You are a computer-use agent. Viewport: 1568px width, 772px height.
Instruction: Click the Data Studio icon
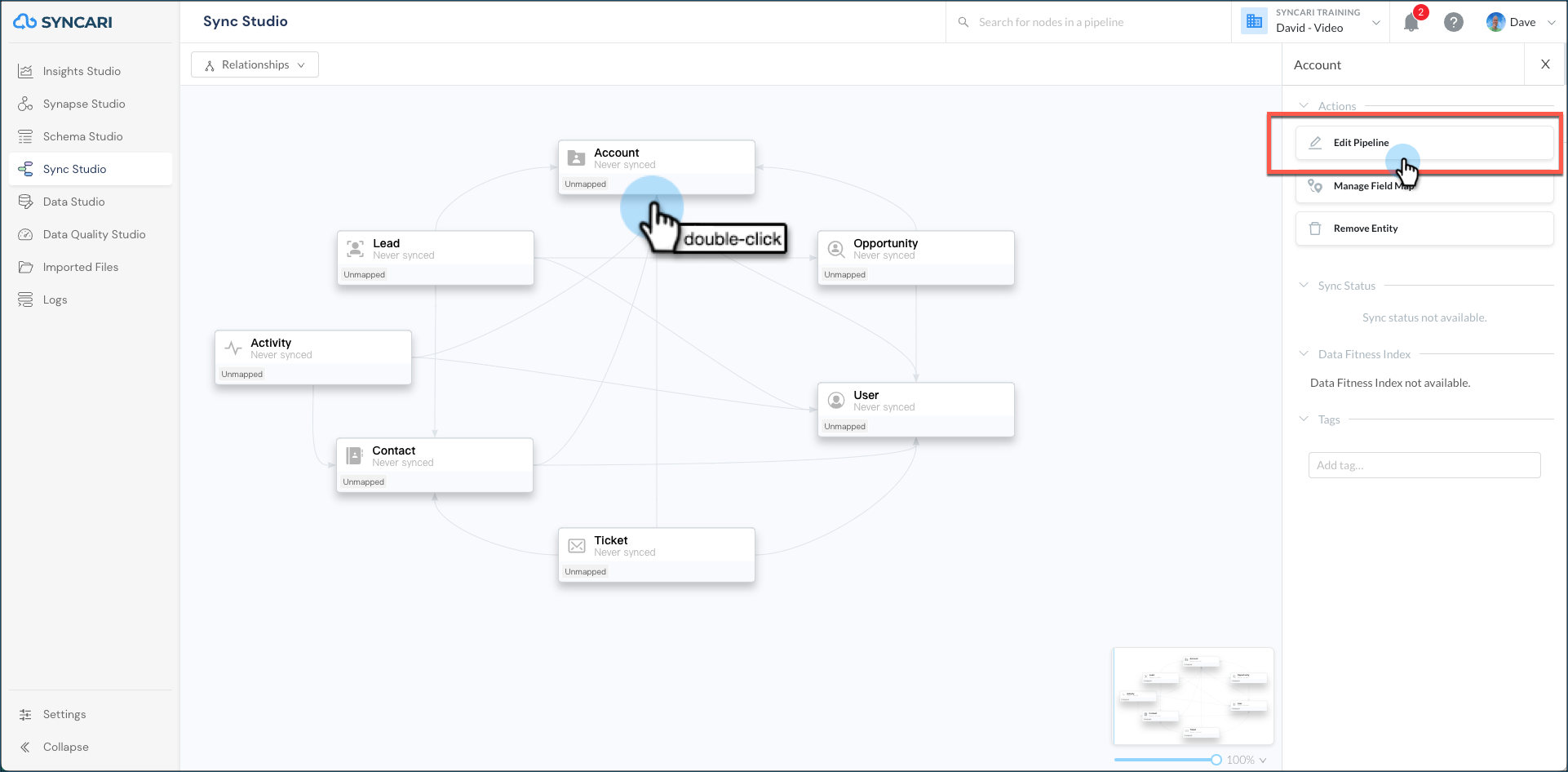point(25,202)
